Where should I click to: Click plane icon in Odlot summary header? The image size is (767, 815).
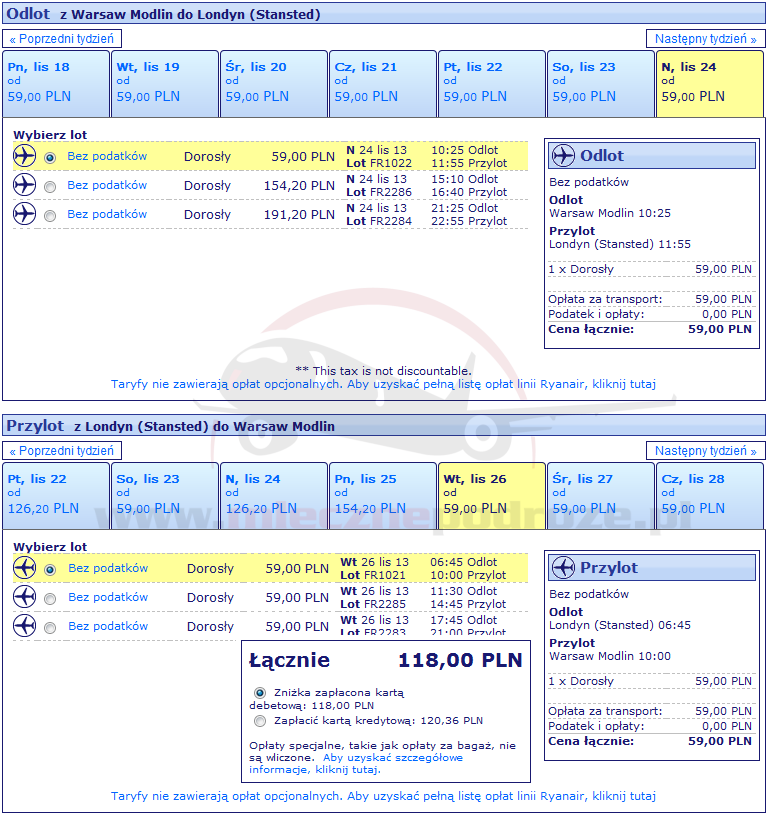563,156
